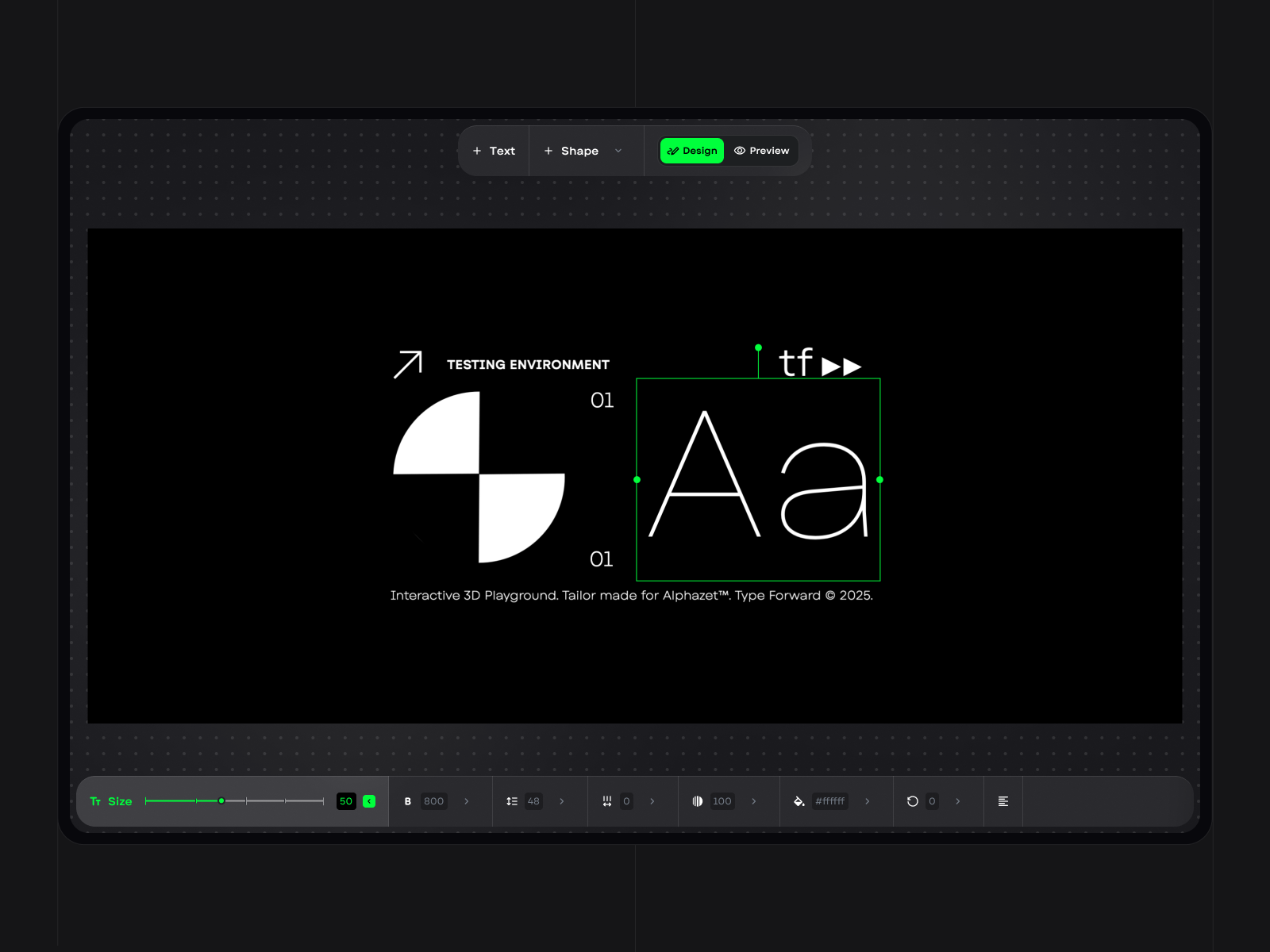Collapse the Size panel green arrow
Viewport: 1270px width, 952px height.
369,801
